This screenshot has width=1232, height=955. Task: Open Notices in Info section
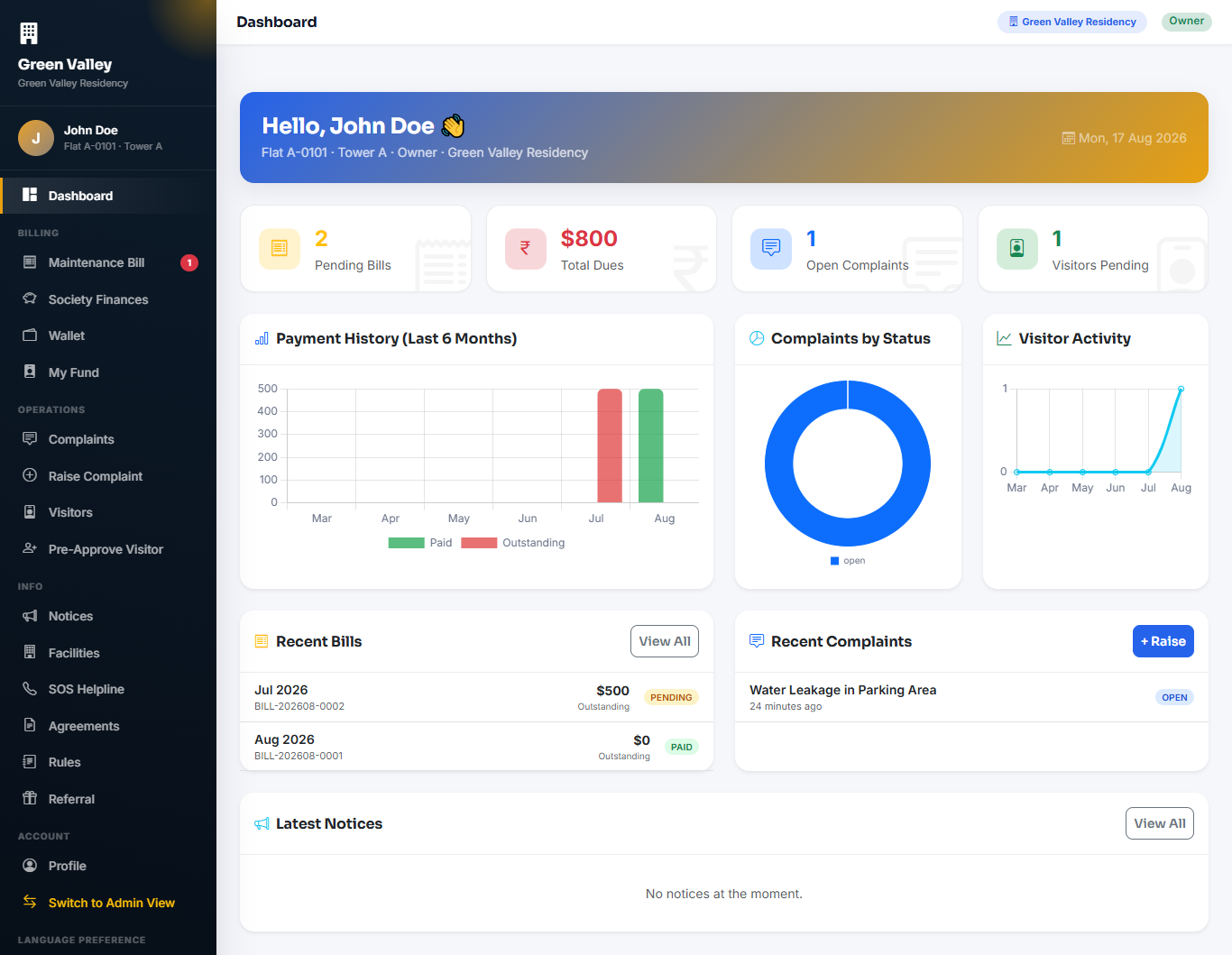(108, 616)
